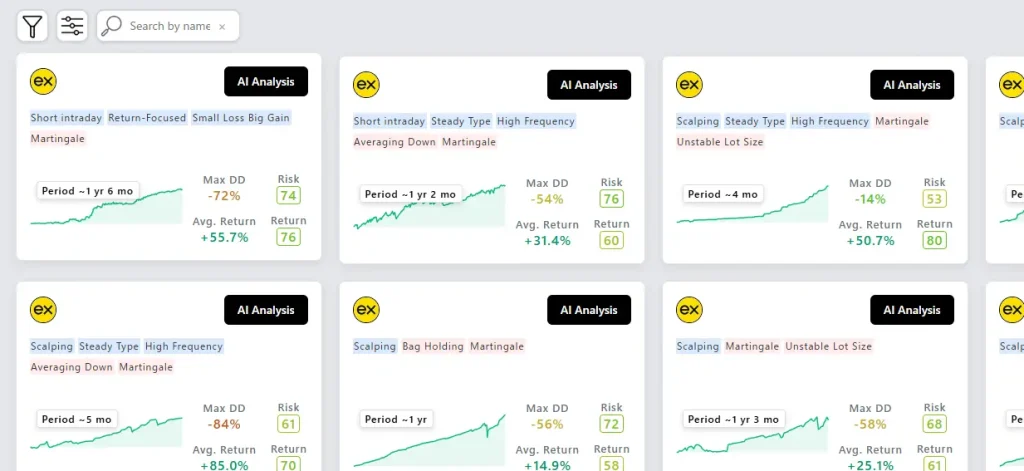Clear search with the x icon
The height and width of the screenshot is (471, 1024).
click(222, 27)
